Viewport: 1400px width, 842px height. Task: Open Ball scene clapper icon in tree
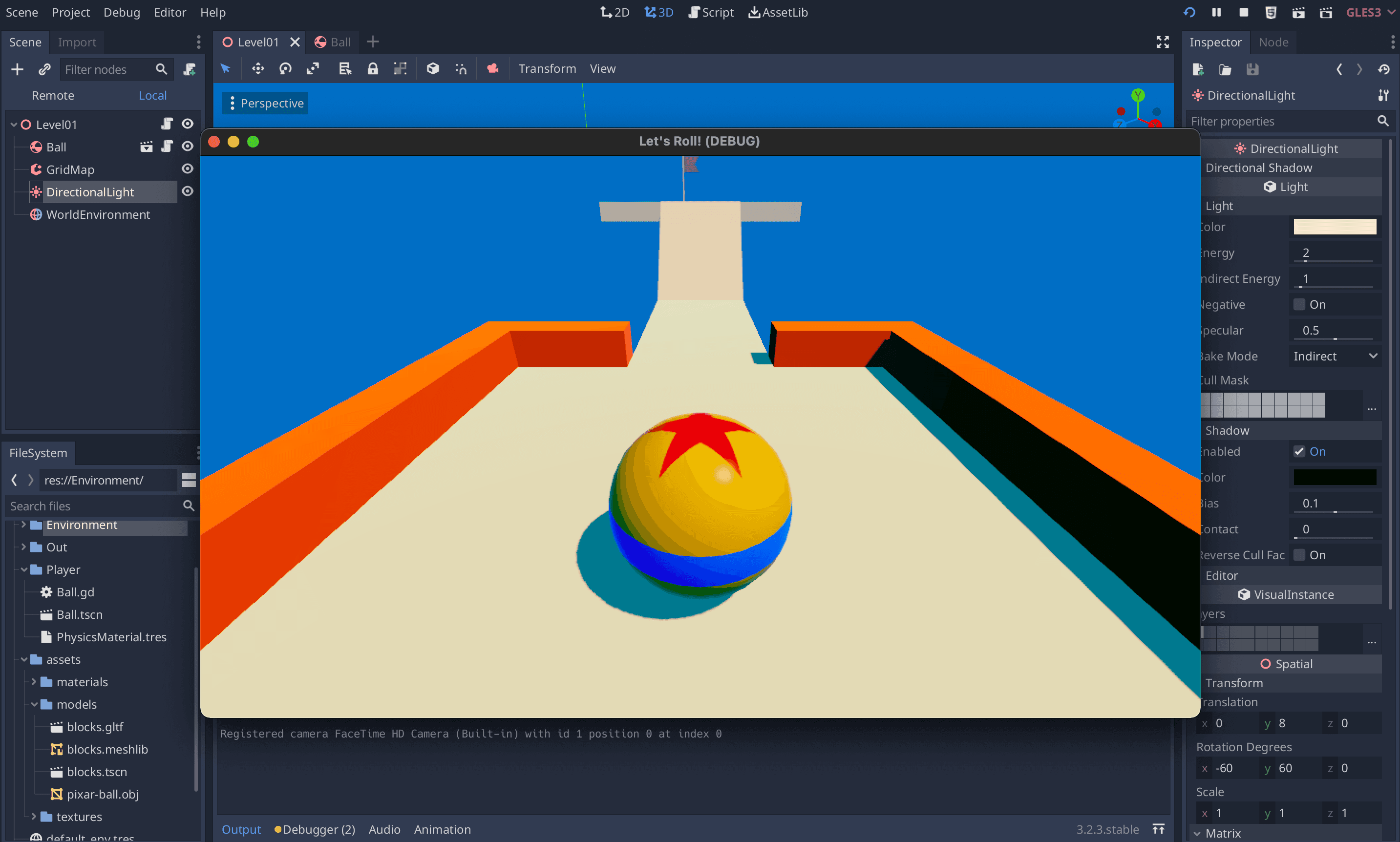click(x=147, y=147)
